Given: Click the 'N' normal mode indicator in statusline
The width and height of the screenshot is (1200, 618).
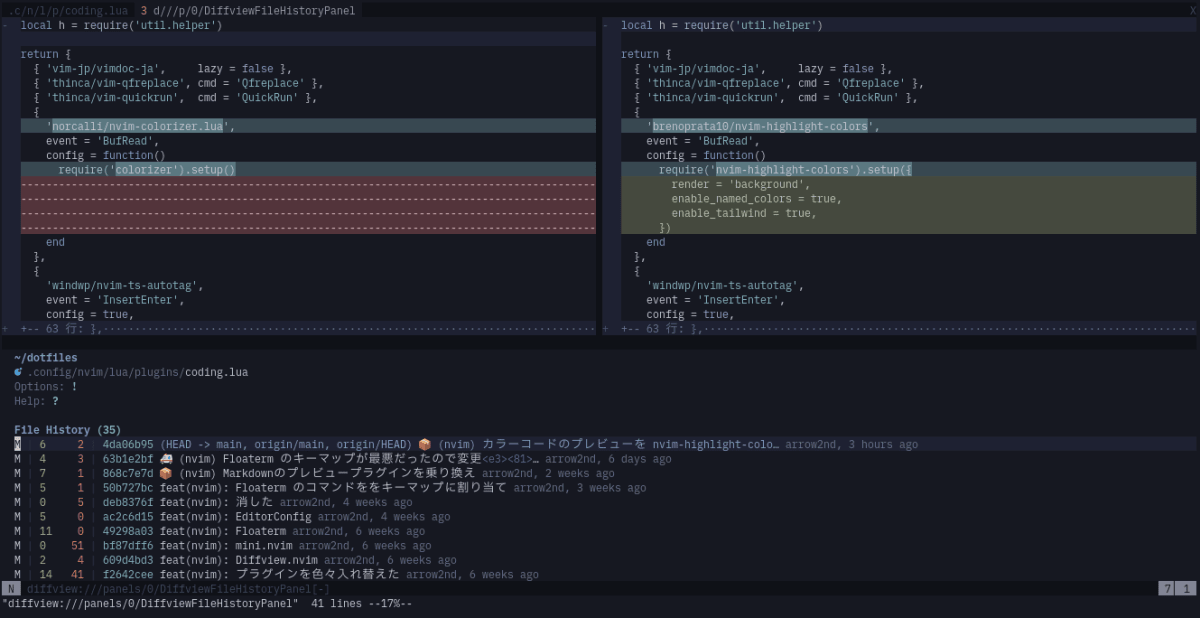Looking at the screenshot, I should (x=11, y=589).
